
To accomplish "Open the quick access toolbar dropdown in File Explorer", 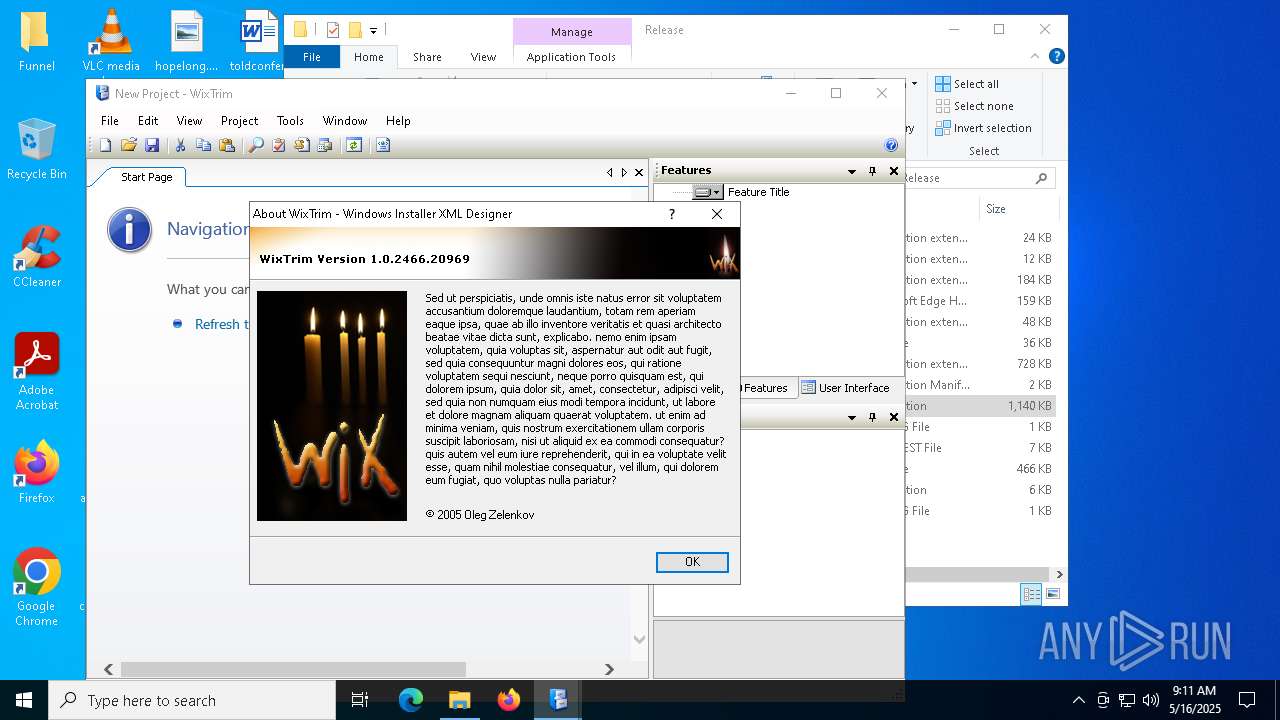I will click(373, 31).
